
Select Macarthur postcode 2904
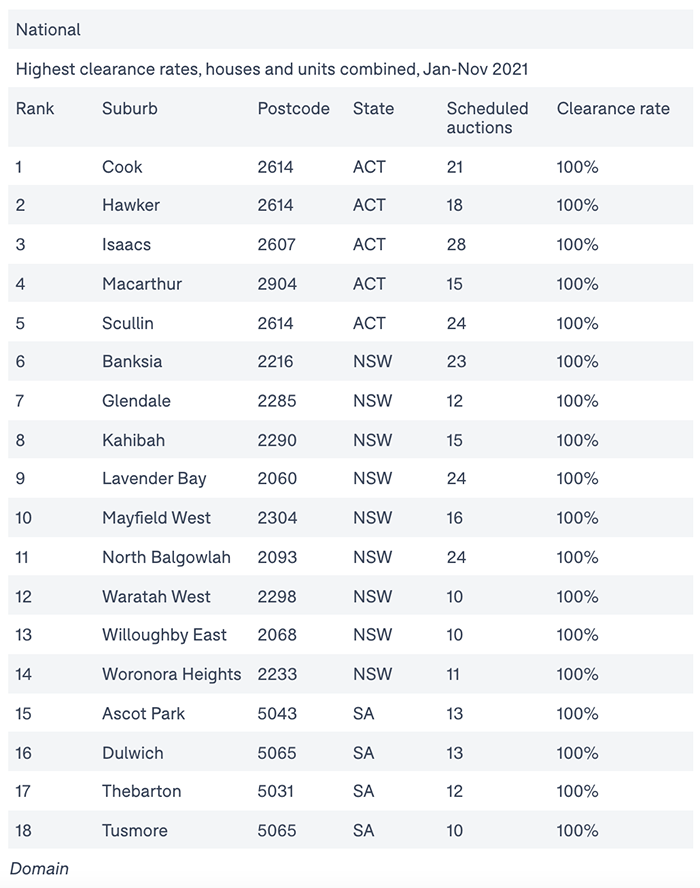point(277,284)
